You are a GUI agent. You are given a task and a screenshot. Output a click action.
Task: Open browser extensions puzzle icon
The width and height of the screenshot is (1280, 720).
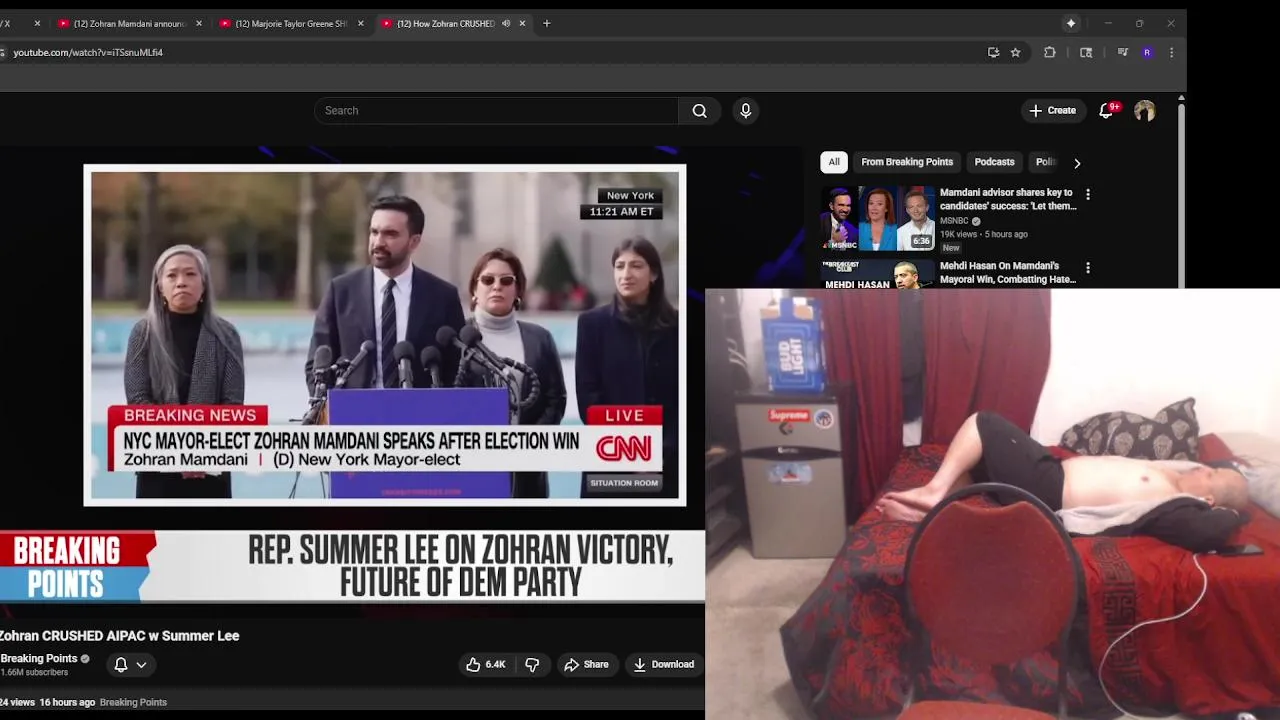coord(1049,52)
